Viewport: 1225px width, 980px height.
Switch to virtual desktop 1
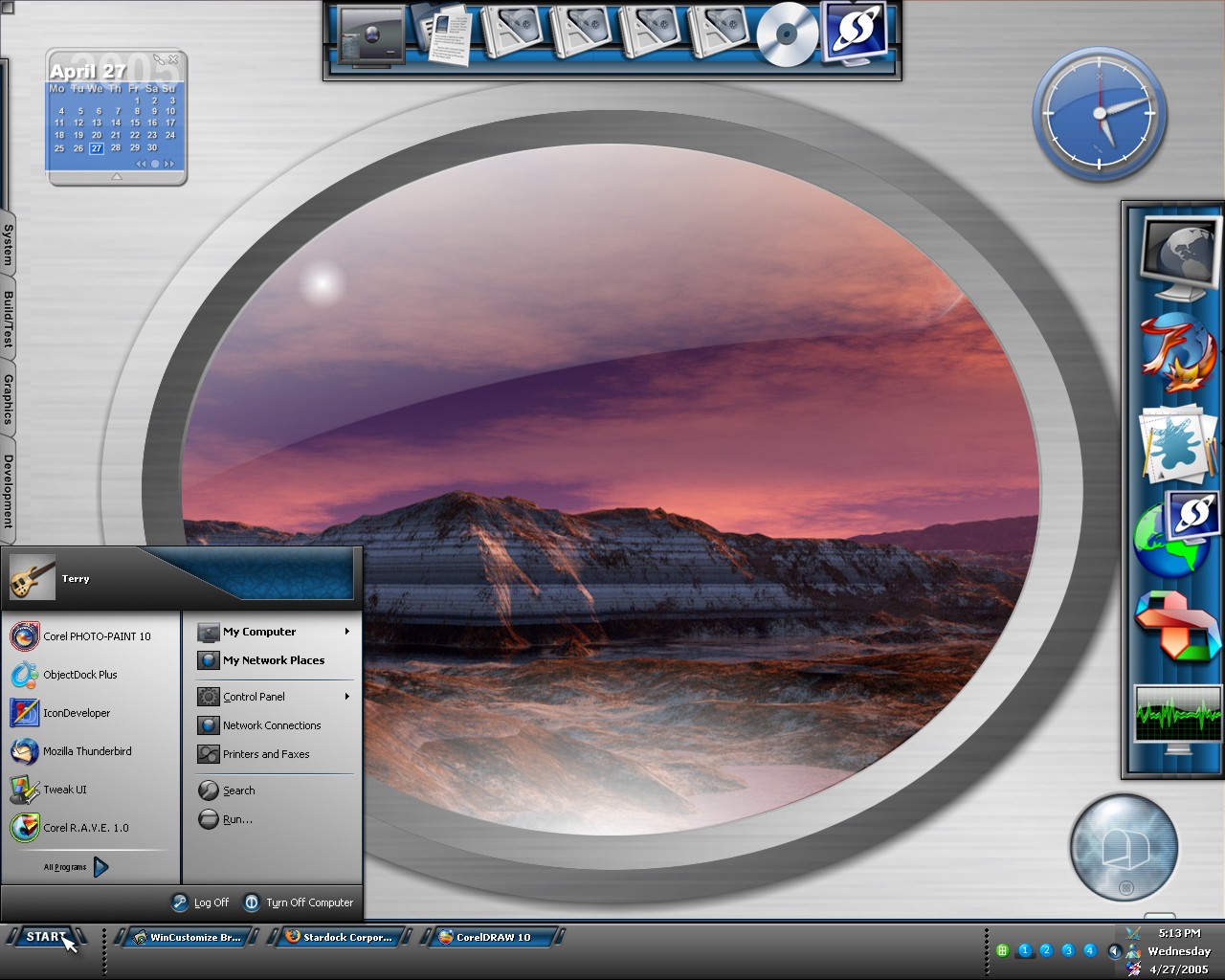[x=1025, y=950]
